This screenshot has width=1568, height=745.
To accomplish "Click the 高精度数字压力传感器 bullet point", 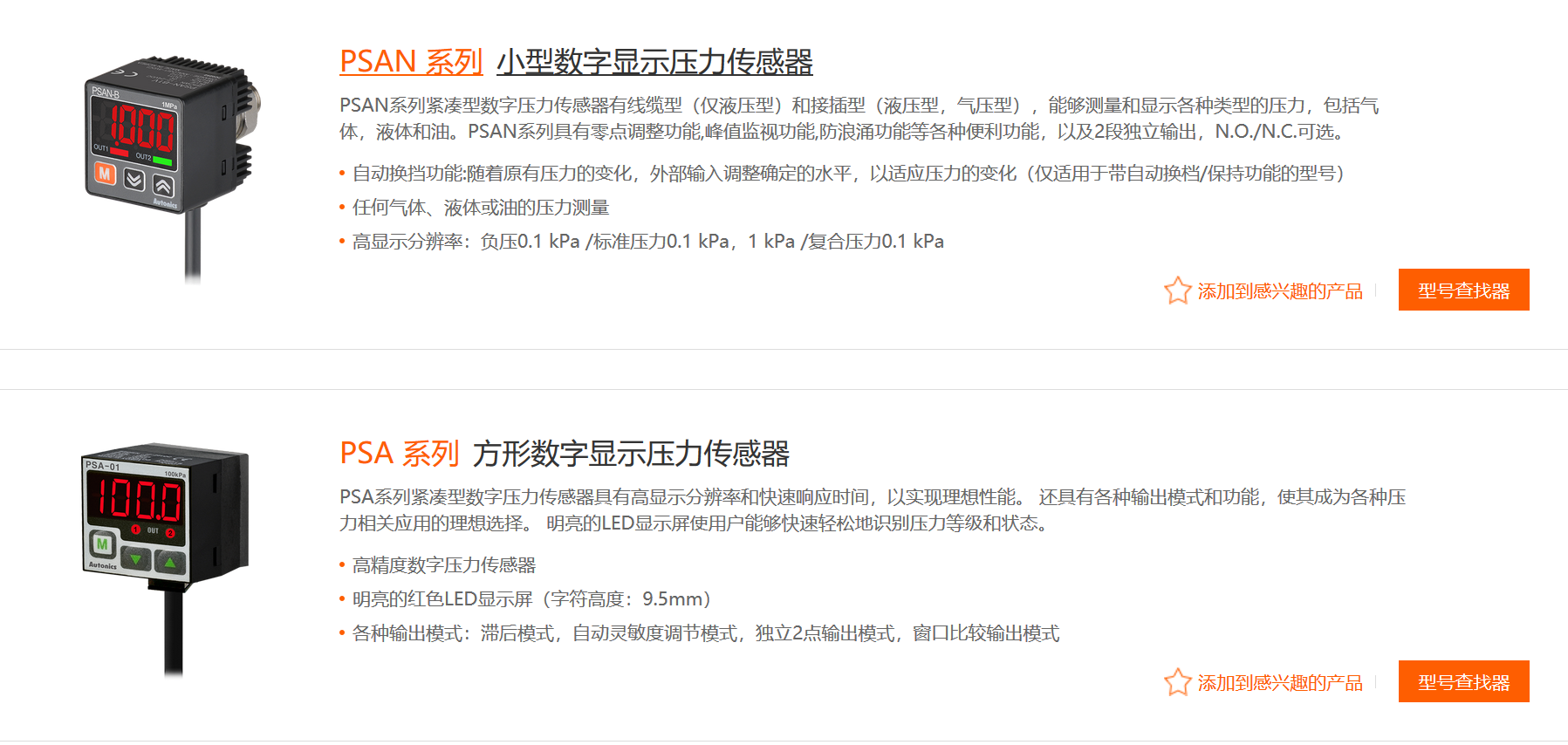I will click(444, 565).
